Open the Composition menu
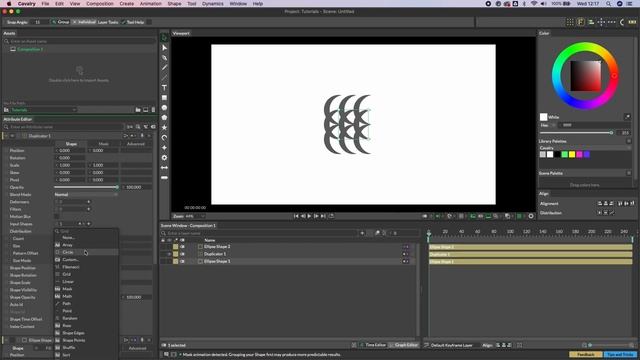This screenshot has height=360, width=640. (x=100, y=4)
